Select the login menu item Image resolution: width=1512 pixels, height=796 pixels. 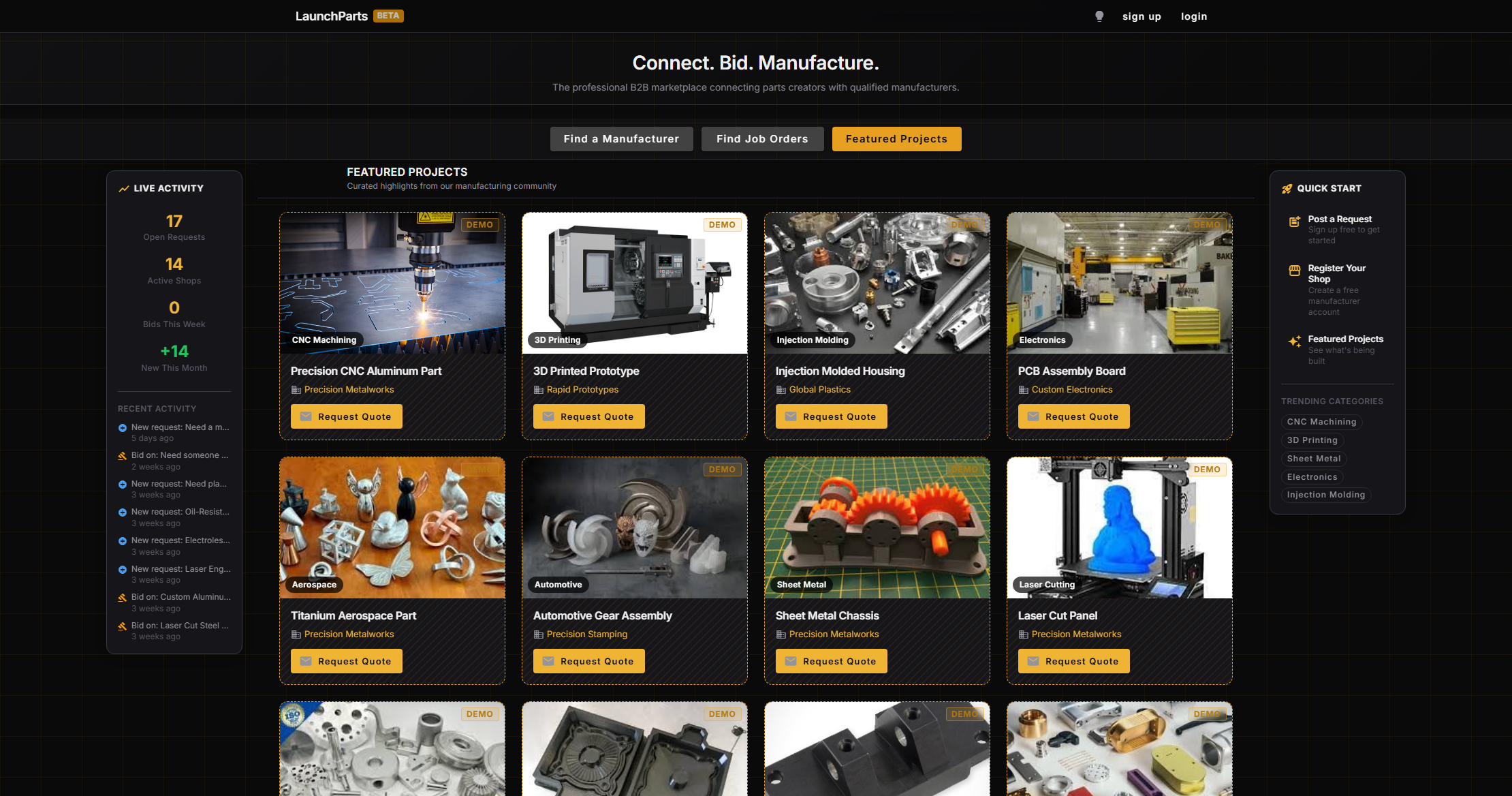(x=1194, y=16)
